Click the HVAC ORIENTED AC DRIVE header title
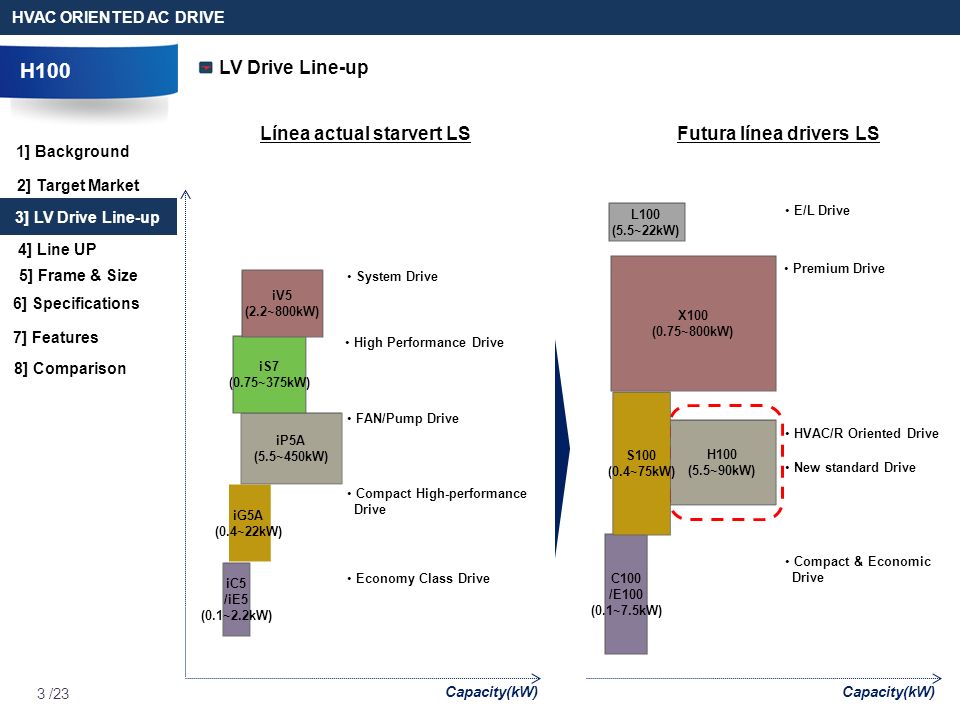The image size is (960, 720). pos(118,17)
